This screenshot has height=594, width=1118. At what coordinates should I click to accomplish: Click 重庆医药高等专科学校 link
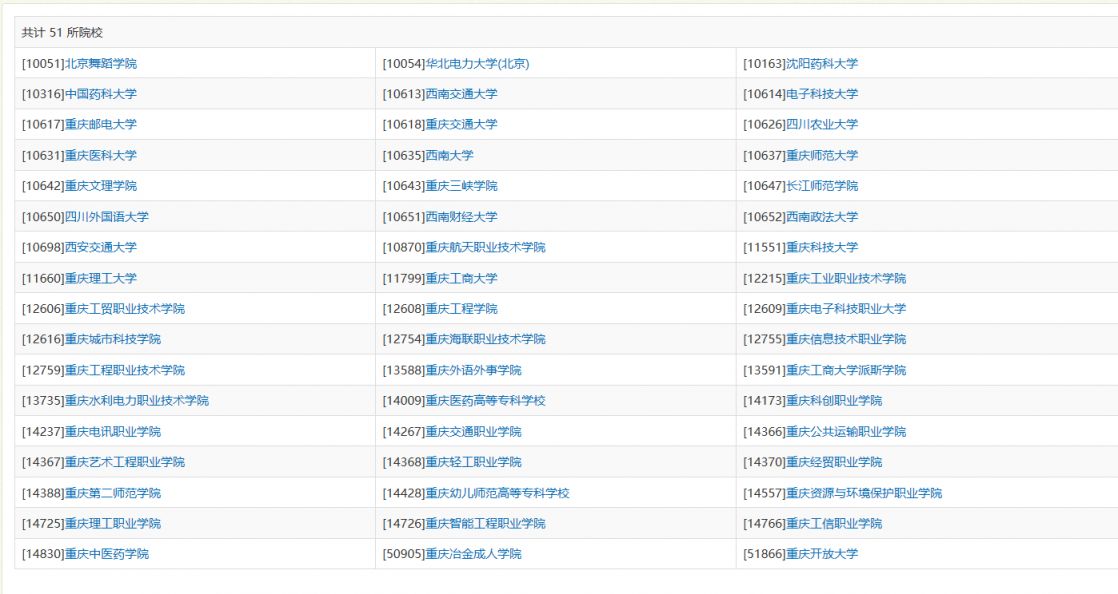(x=486, y=401)
